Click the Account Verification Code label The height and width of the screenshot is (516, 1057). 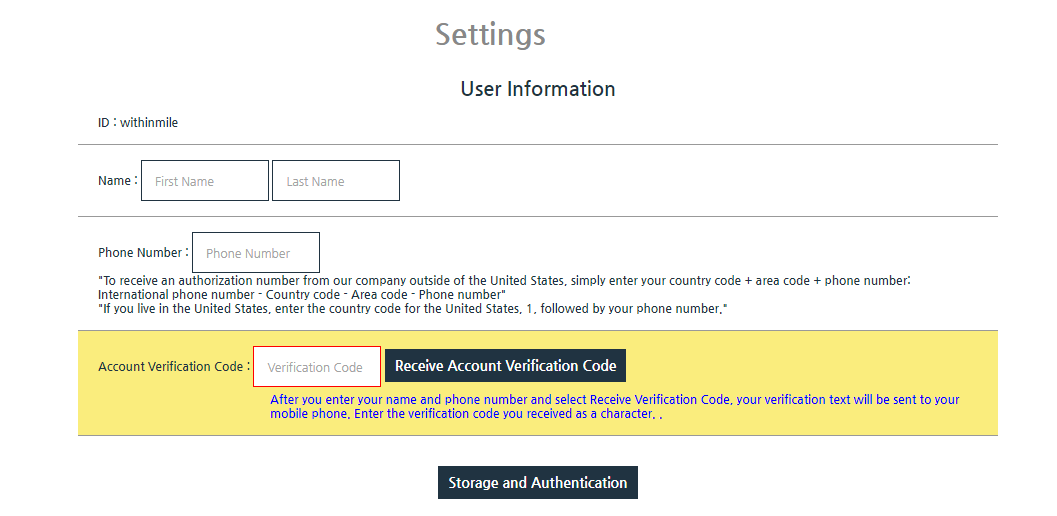coord(174,366)
